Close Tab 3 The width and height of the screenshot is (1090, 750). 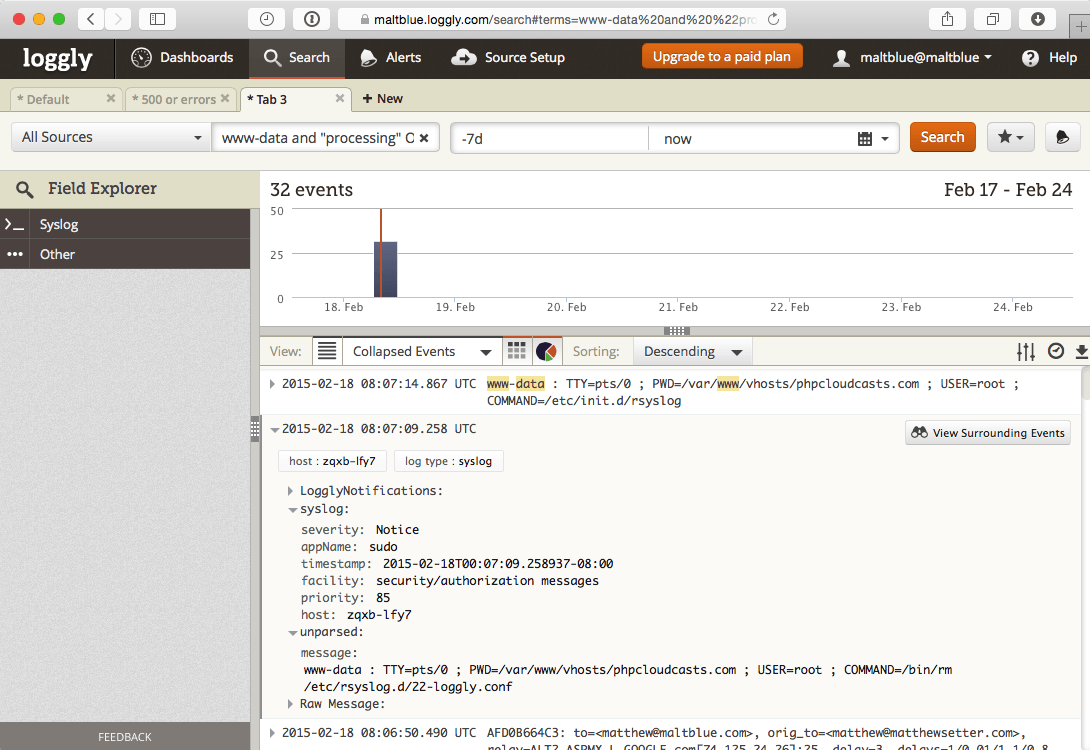point(339,99)
